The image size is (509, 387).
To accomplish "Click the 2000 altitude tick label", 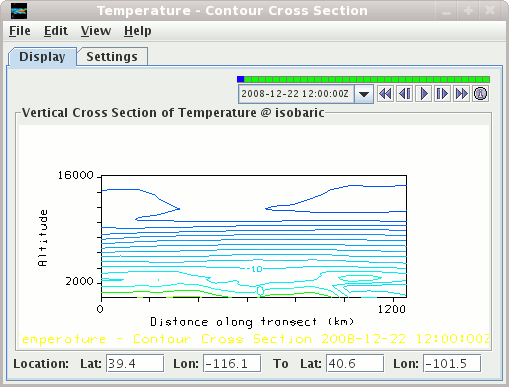I will point(79,282).
